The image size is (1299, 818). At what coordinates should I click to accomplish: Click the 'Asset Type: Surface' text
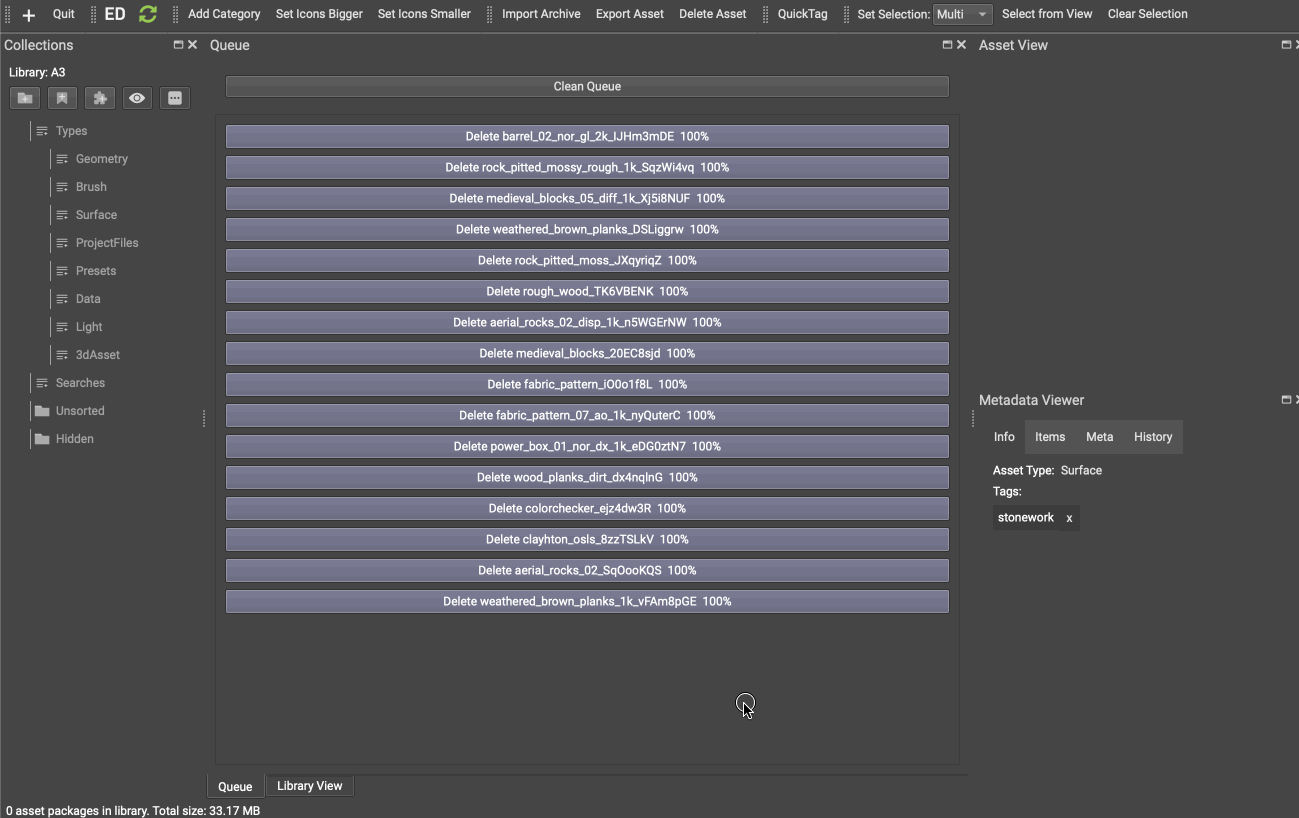coord(1047,470)
